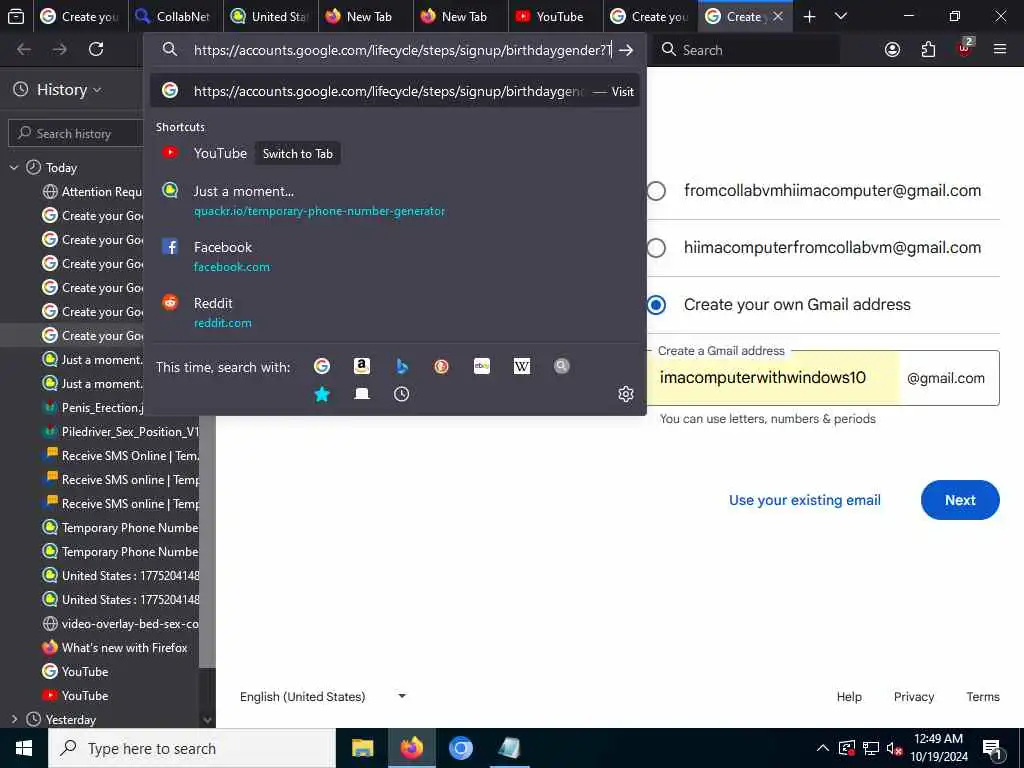
Task: Switch to the CollabNet tab
Action: coord(175,17)
